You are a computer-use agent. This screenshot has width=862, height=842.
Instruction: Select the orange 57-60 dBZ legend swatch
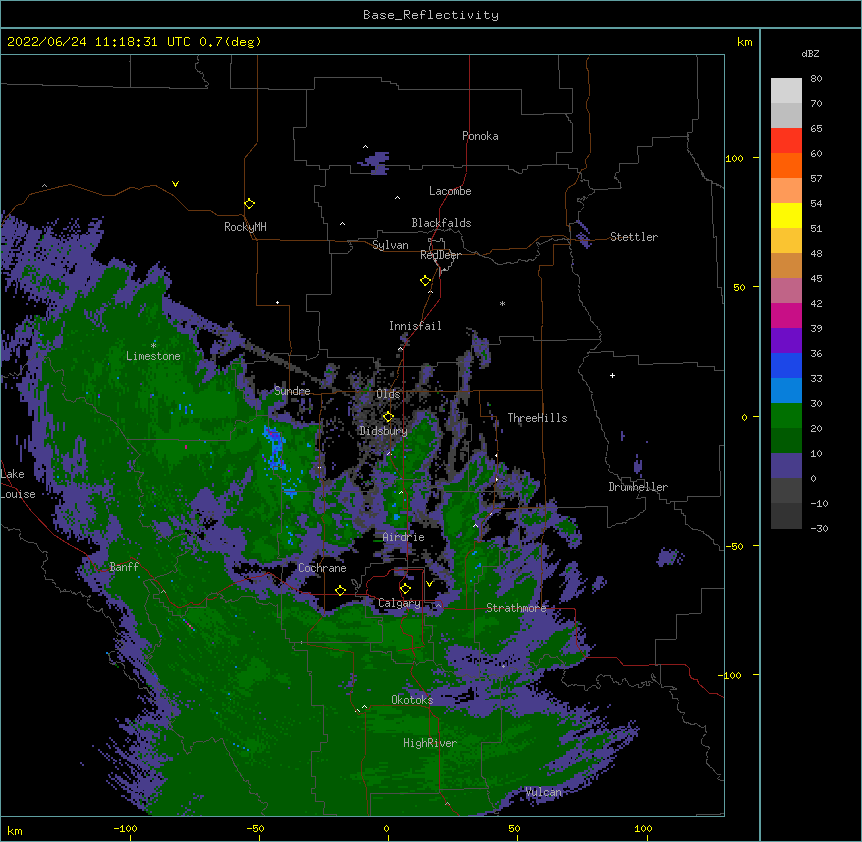click(786, 165)
